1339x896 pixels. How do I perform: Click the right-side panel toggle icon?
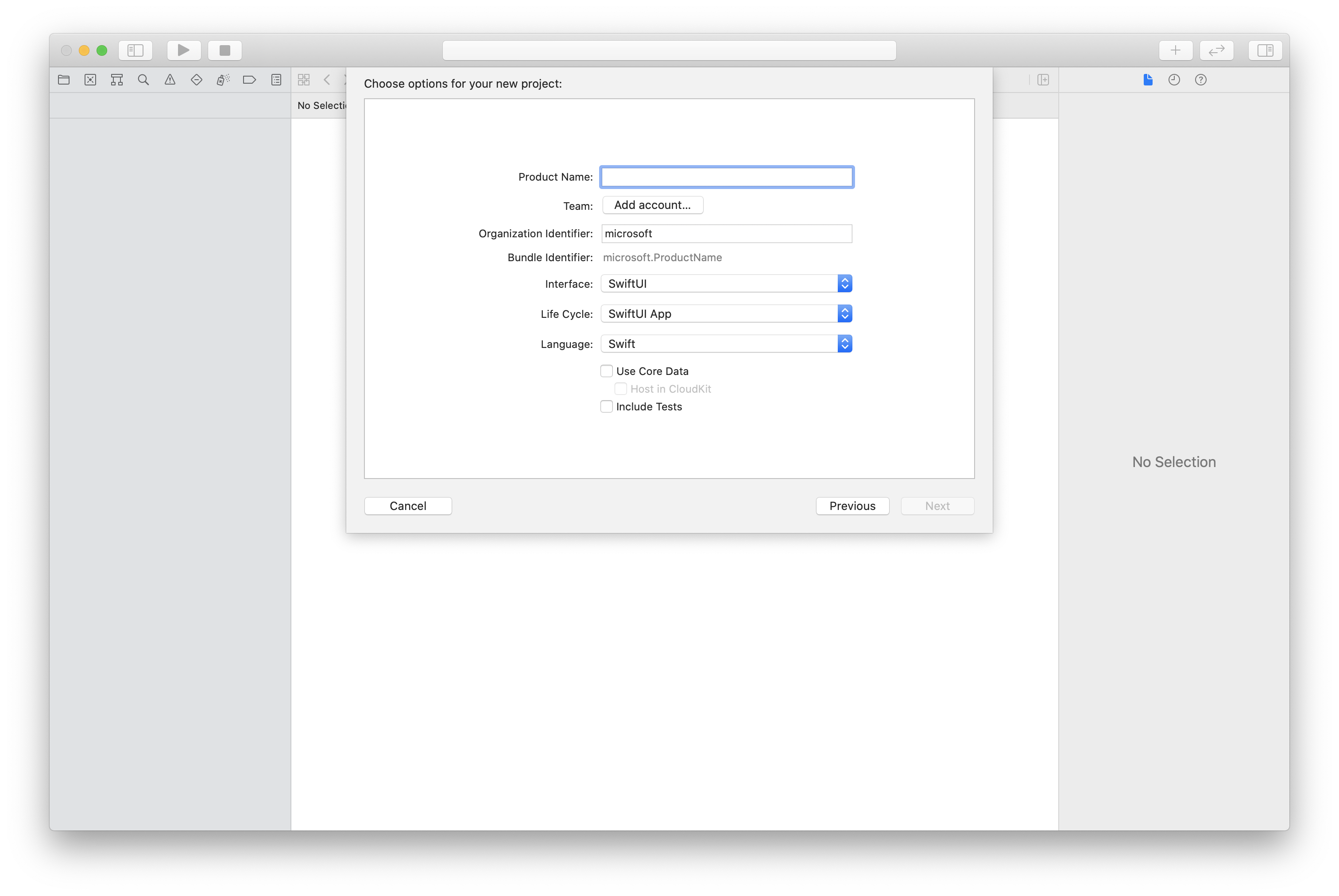[1265, 50]
